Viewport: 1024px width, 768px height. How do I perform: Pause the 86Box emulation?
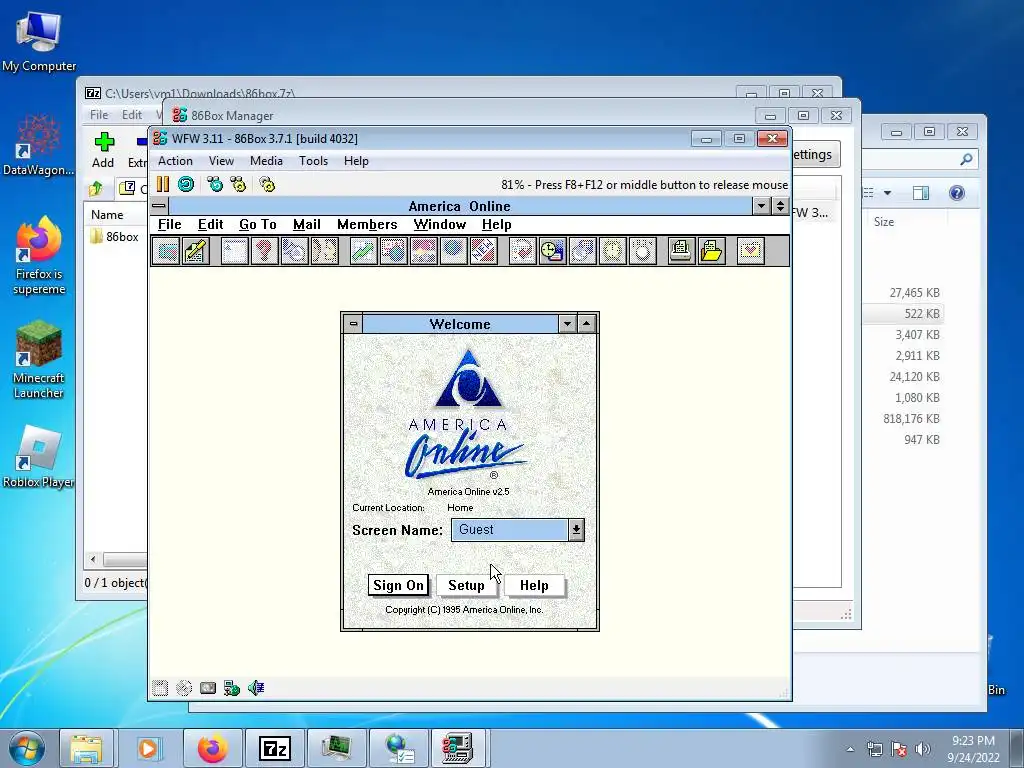pyautogui.click(x=163, y=184)
